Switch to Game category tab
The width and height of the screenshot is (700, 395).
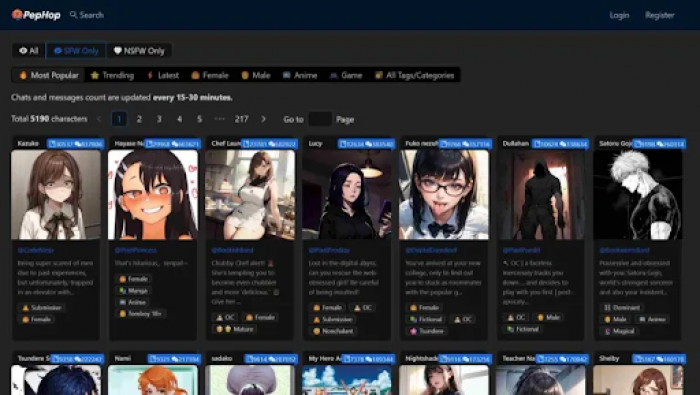pos(346,75)
